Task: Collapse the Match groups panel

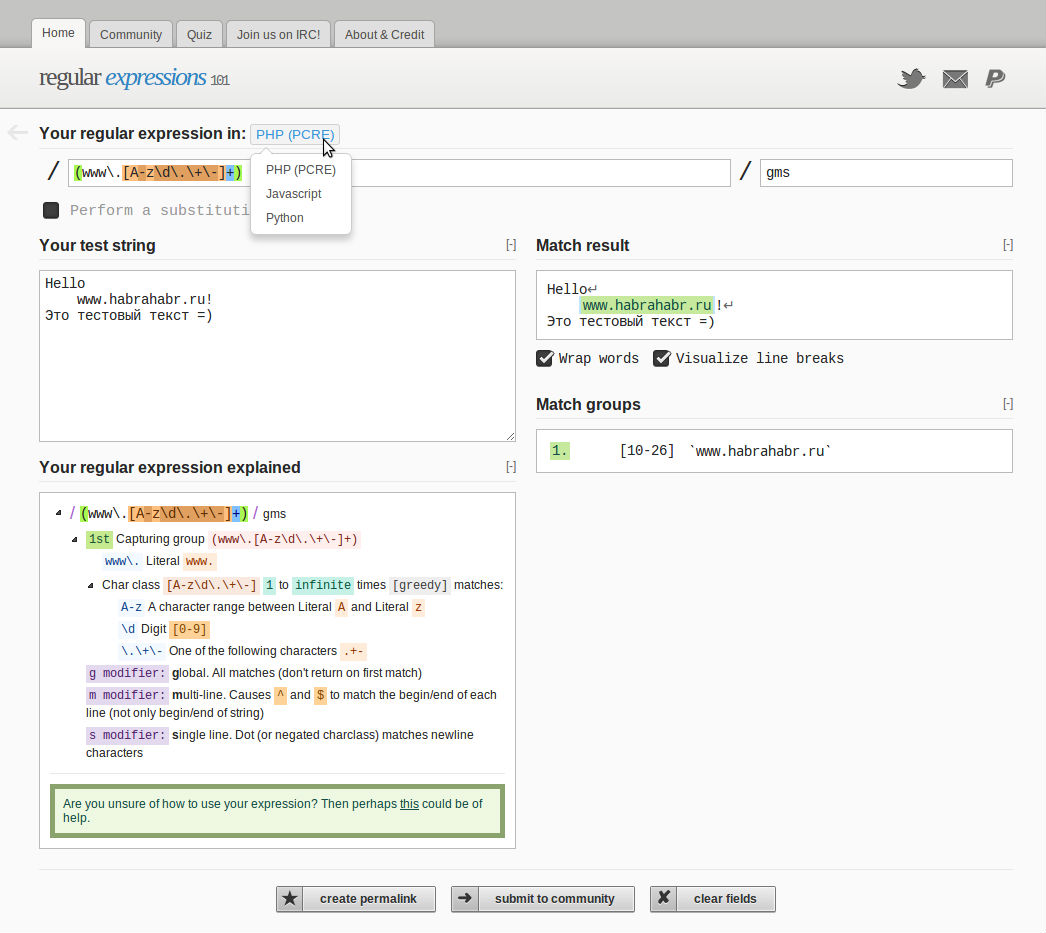Action: pyautogui.click(x=1008, y=404)
